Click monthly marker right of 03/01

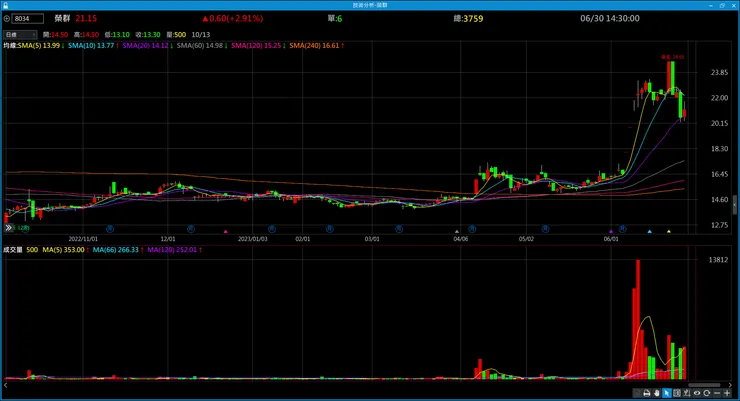[399, 229]
